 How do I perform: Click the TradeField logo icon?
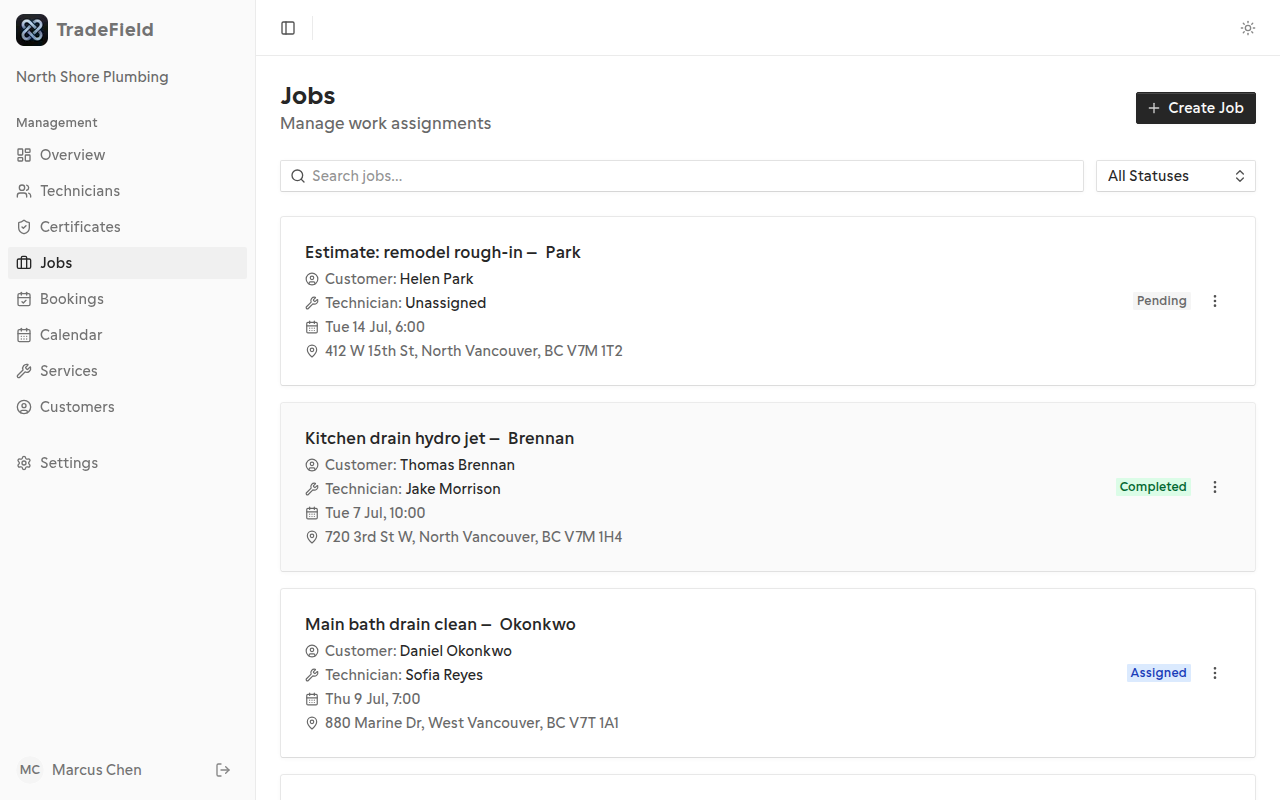32,30
